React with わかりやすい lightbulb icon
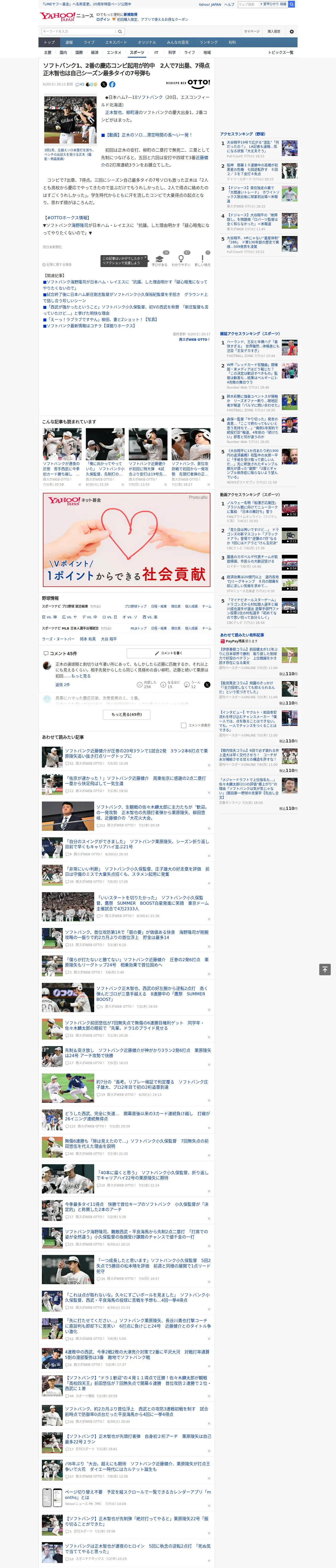336x1568 pixels. pyautogui.click(x=181, y=259)
